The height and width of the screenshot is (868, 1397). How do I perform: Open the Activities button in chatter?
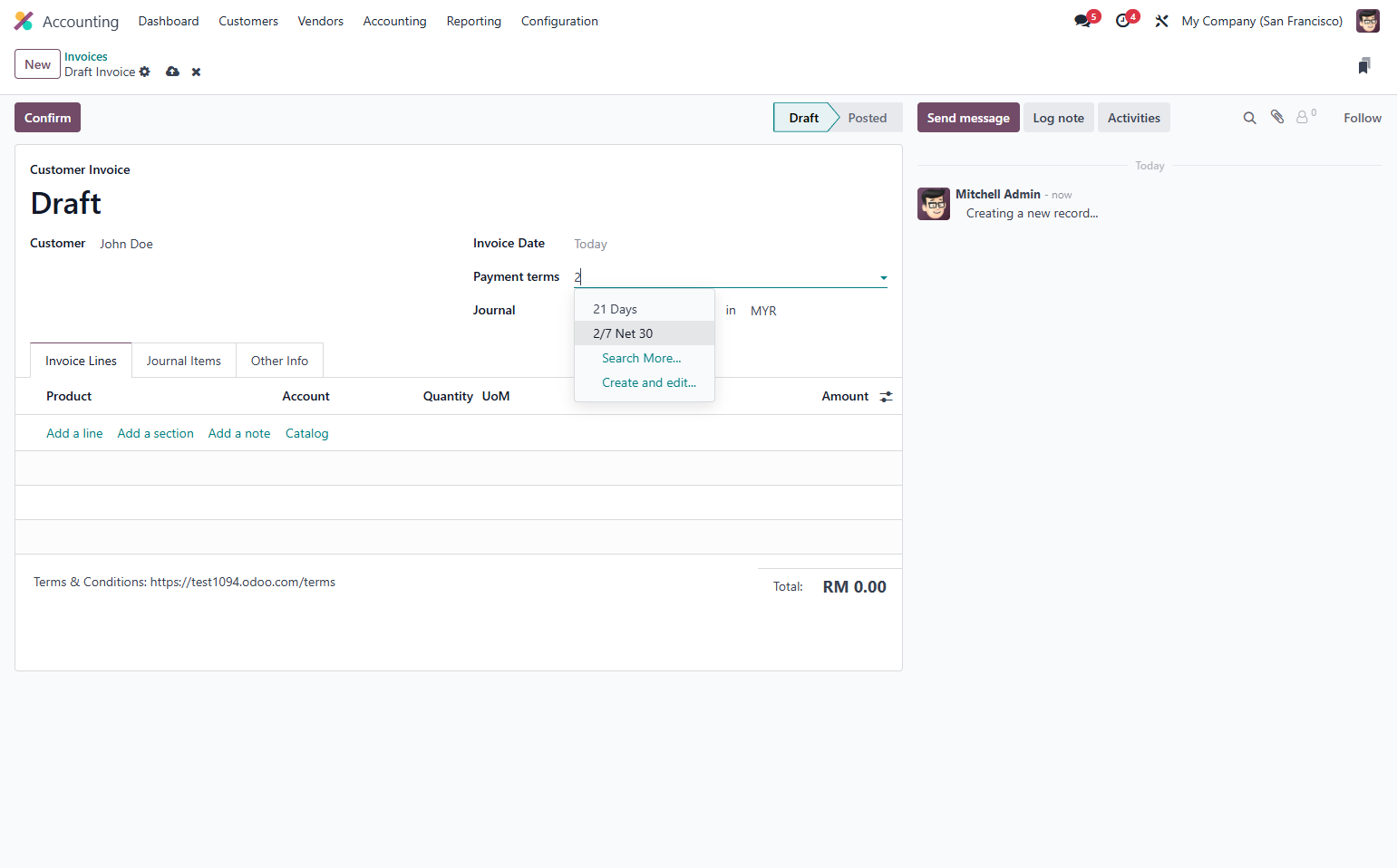click(x=1134, y=118)
